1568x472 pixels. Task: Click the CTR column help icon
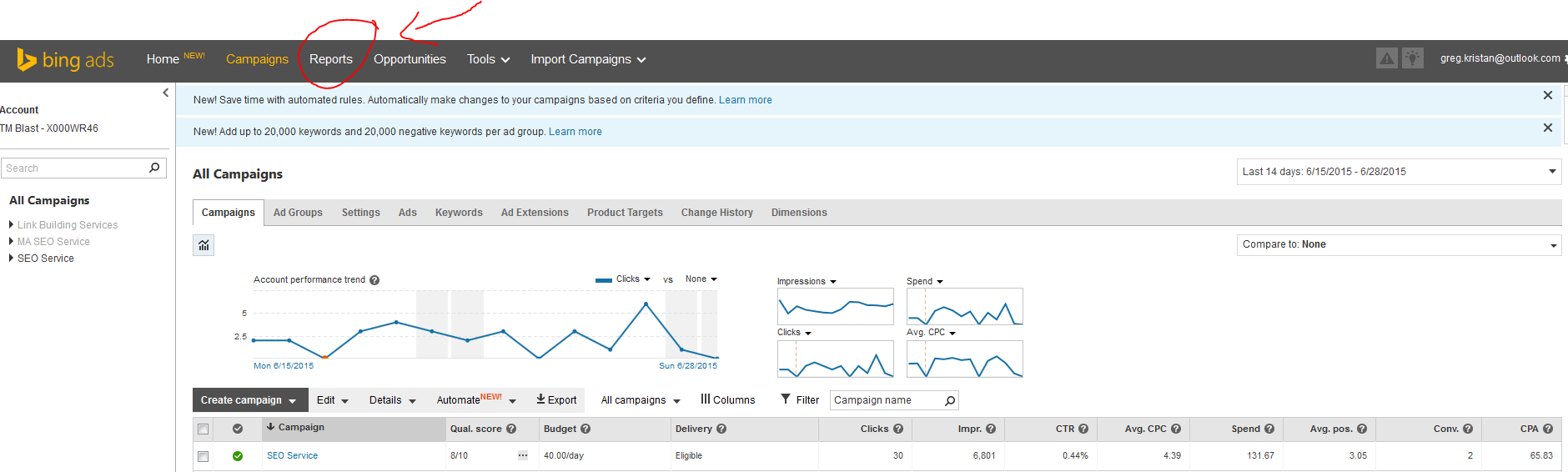click(1083, 429)
